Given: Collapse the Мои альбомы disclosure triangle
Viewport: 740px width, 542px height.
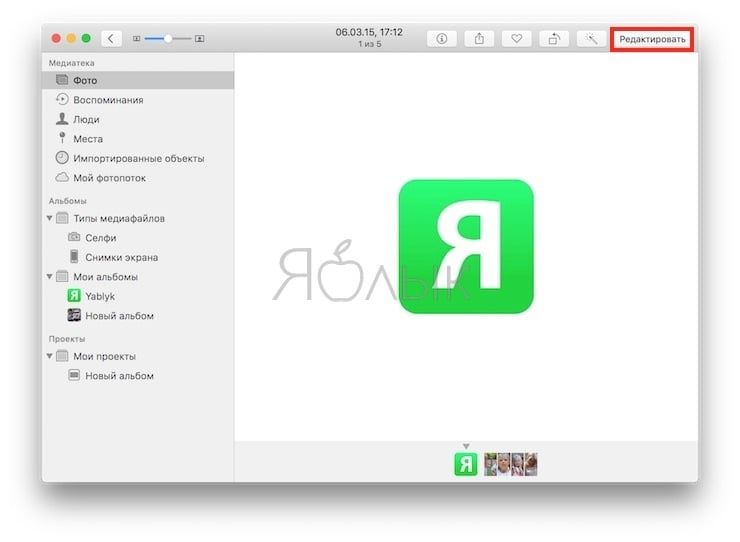Looking at the screenshot, I should click(x=50, y=277).
